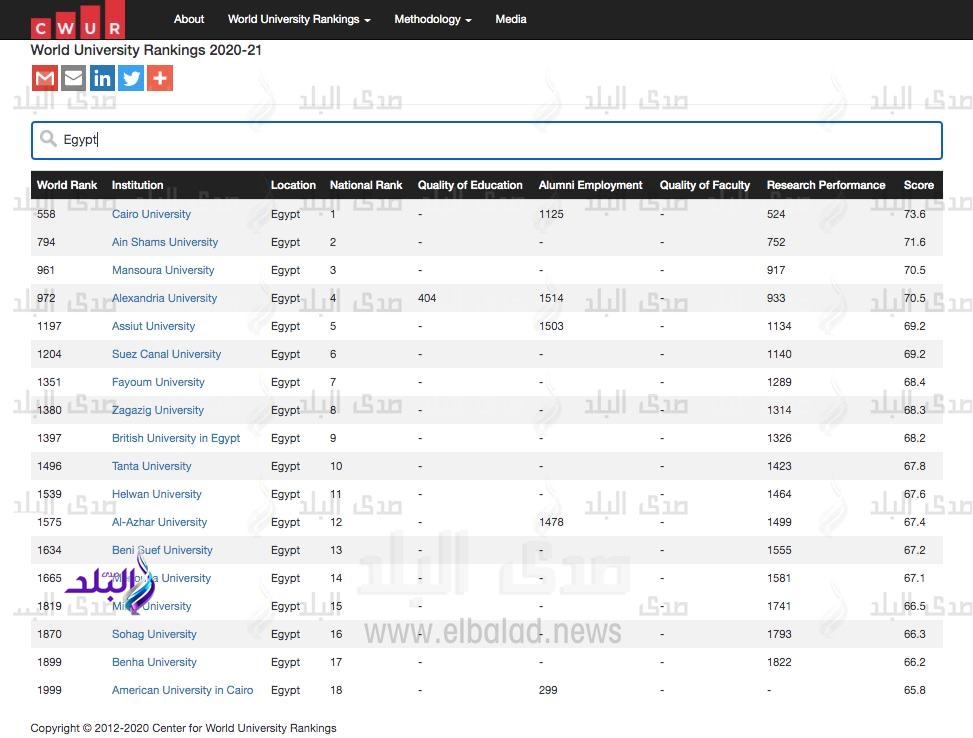Expand the Methodology dropdown
The image size is (973, 738).
(433, 19)
